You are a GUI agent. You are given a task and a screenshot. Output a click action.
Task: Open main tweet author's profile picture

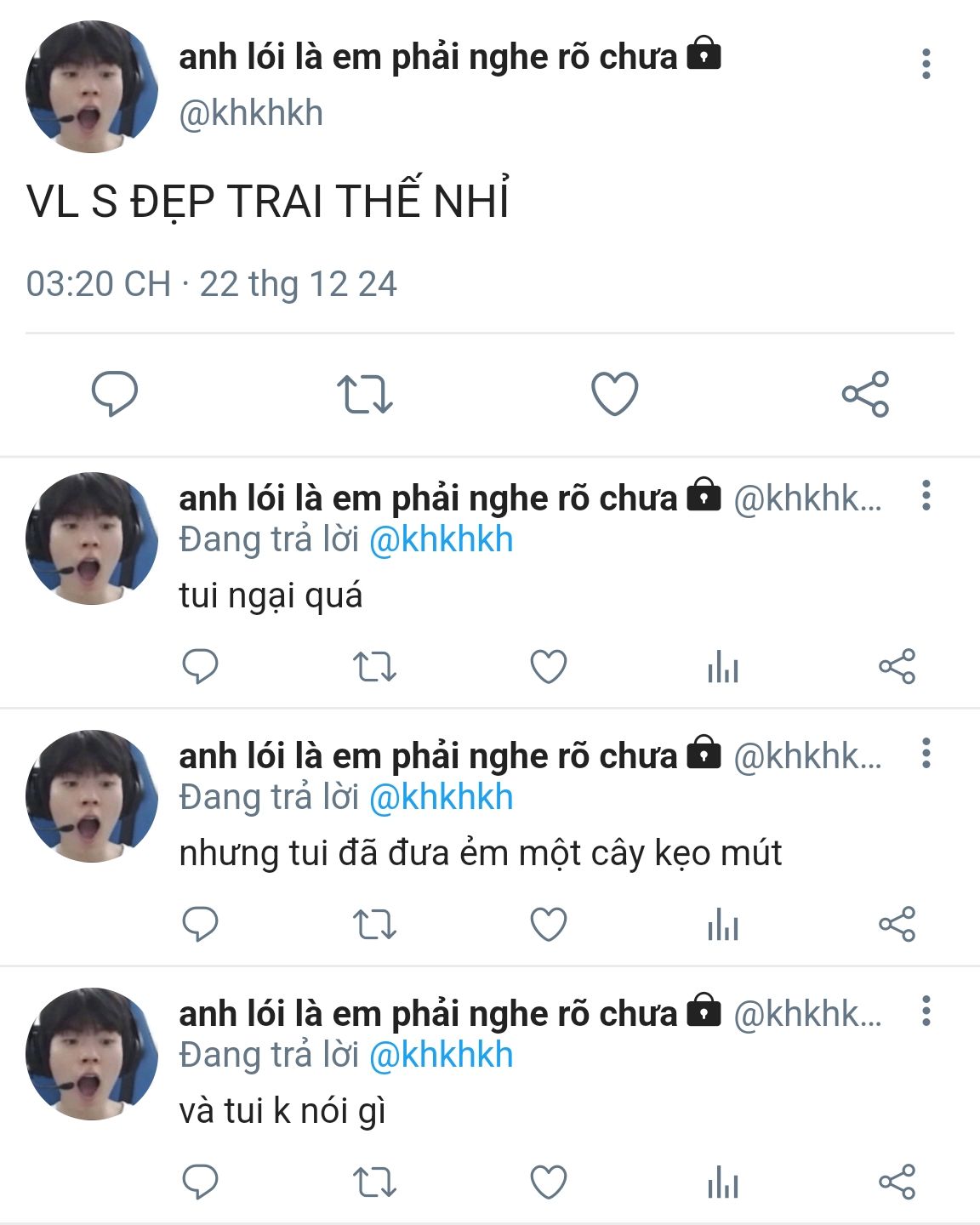(92, 88)
